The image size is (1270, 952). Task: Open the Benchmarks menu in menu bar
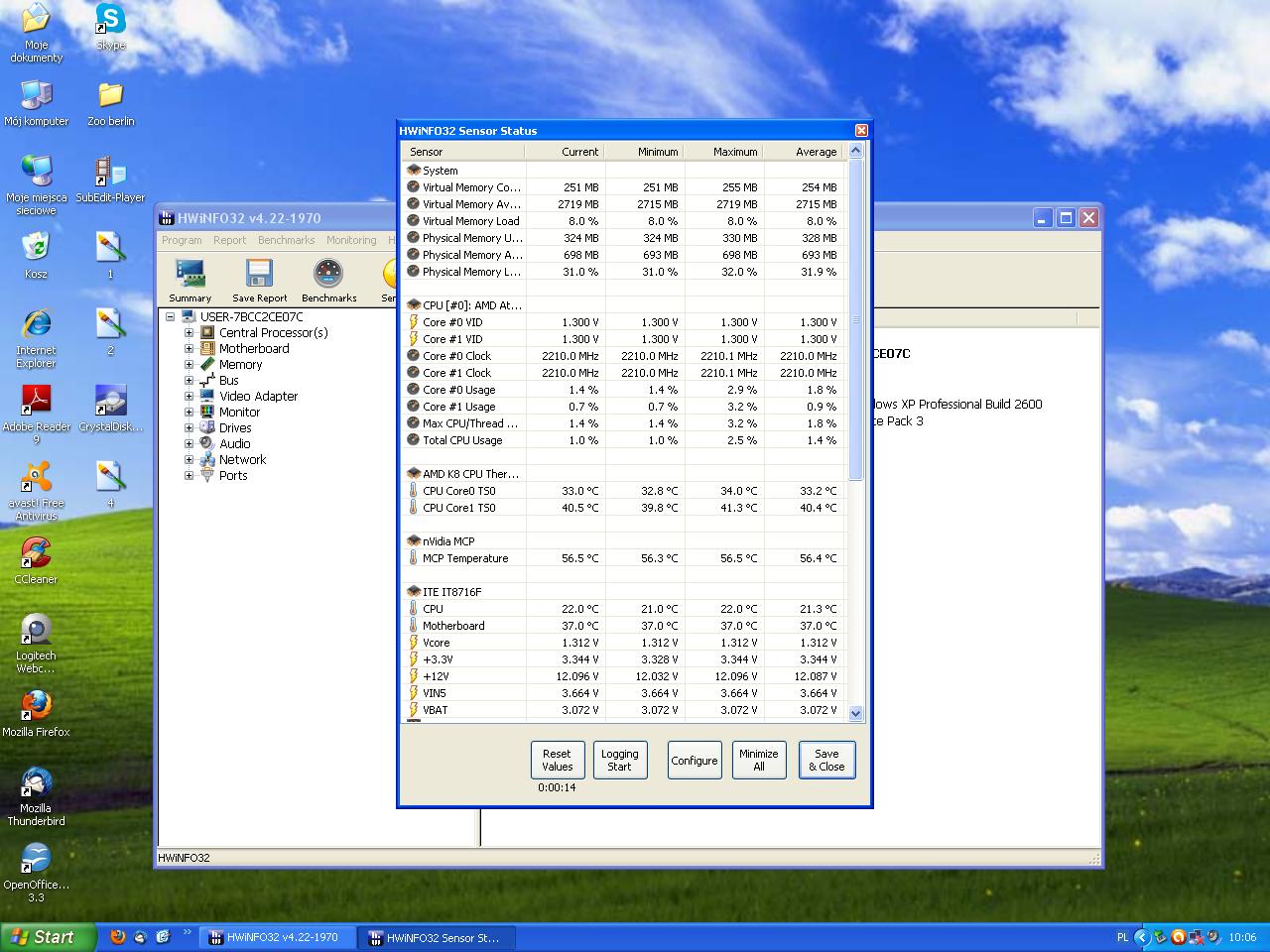[x=286, y=240]
